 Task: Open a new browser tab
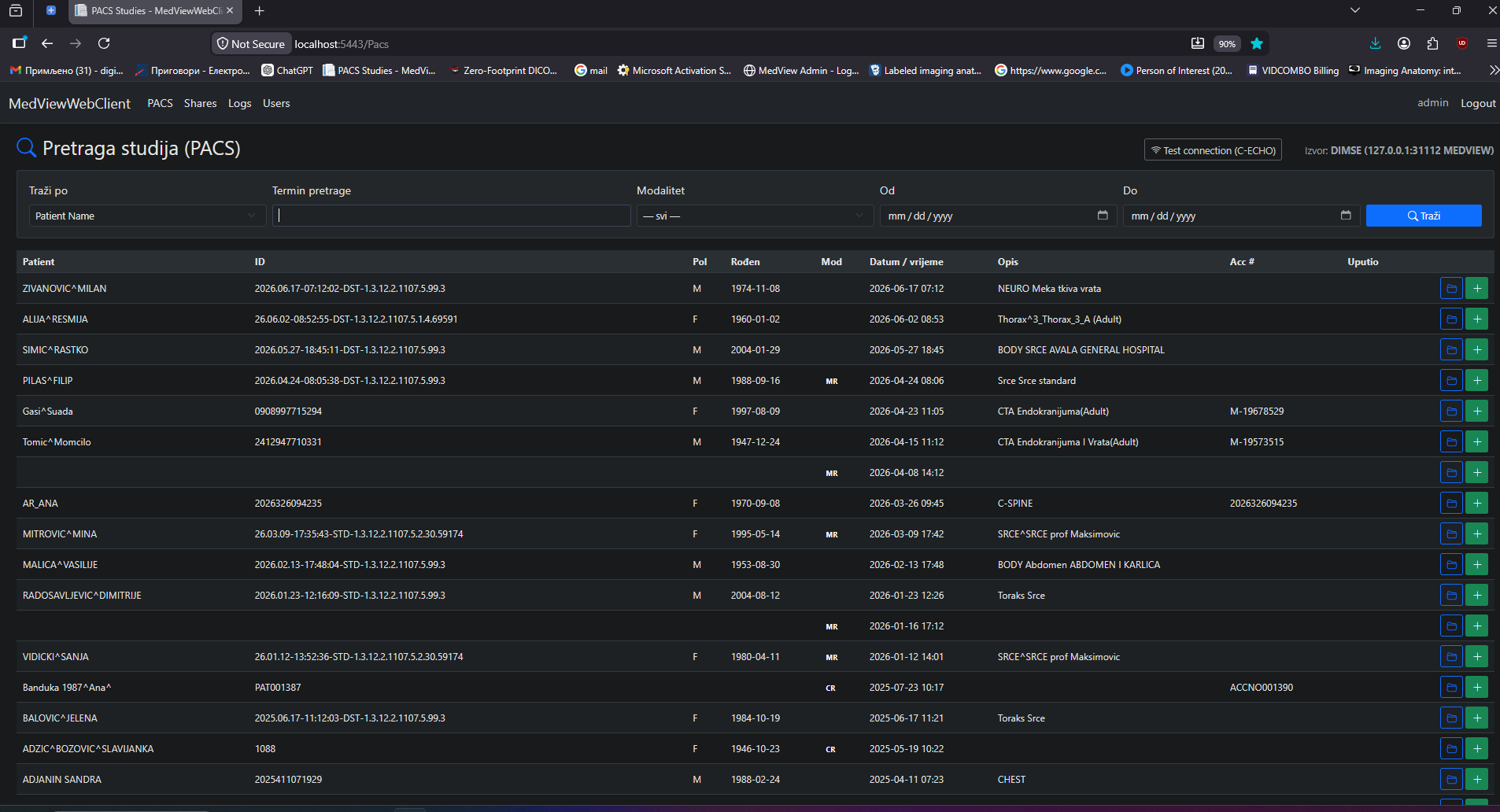click(x=260, y=11)
